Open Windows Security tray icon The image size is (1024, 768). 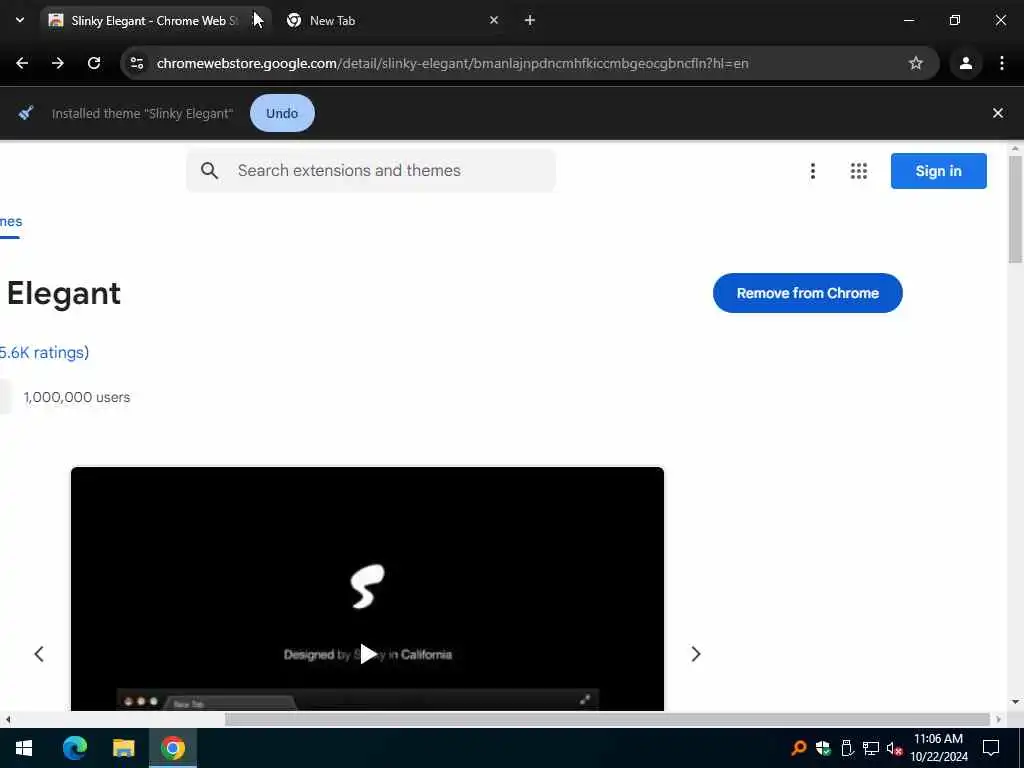pyautogui.click(x=823, y=748)
